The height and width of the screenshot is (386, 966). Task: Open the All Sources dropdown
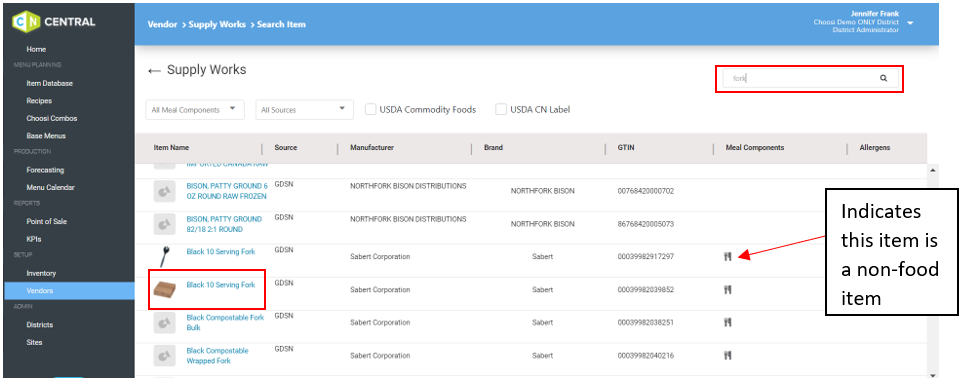pyautogui.click(x=304, y=110)
